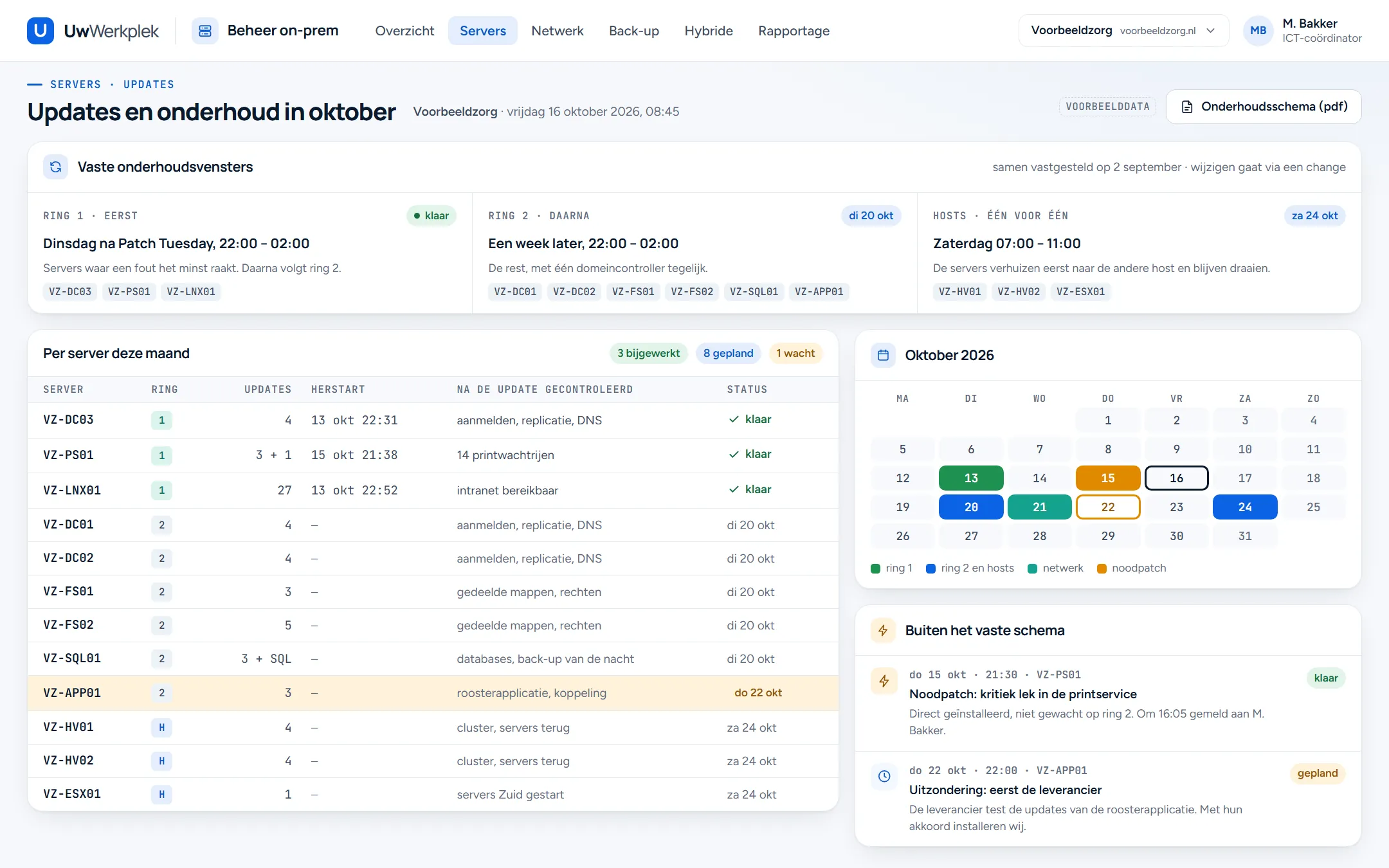Click the green check icon in VZ-DC03 row
The height and width of the screenshot is (868, 1389).
(x=733, y=419)
